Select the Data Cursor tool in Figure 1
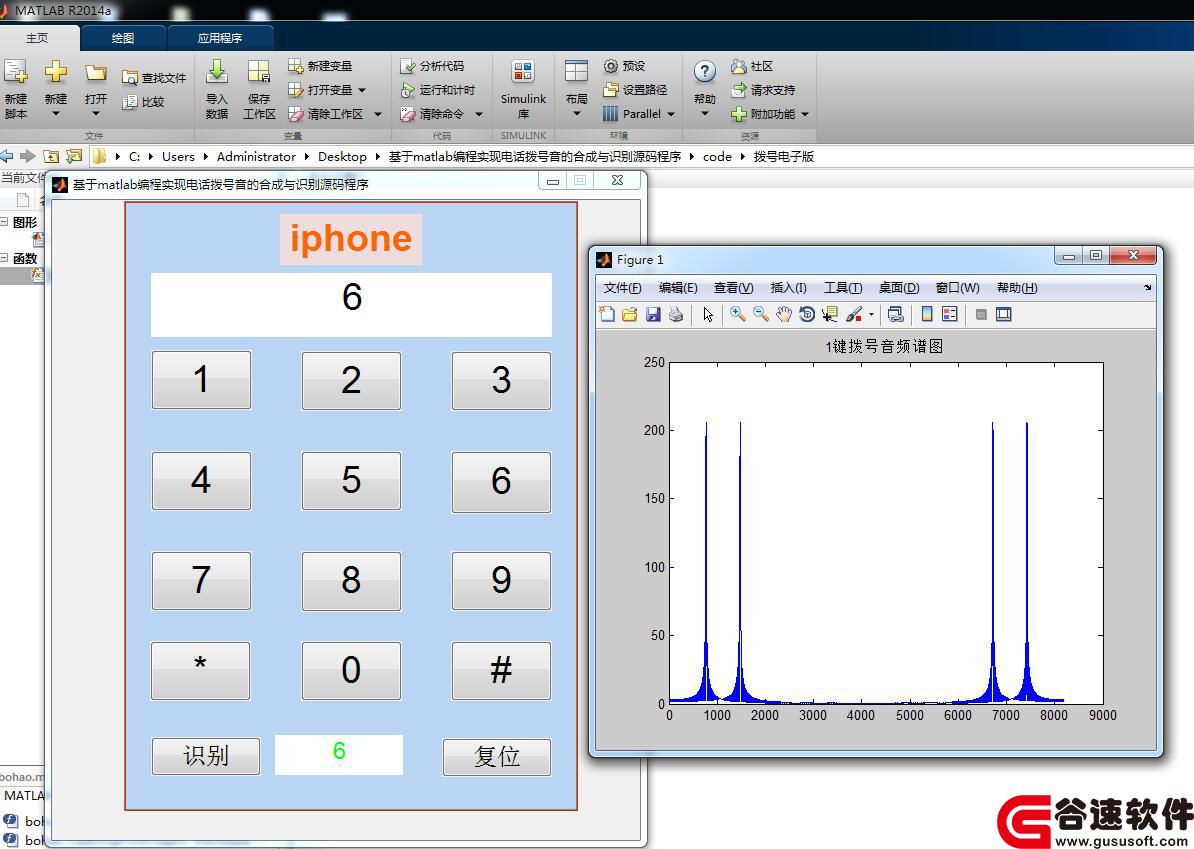Image resolution: width=1194 pixels, height=849 pixels. [x=830, y=314]
